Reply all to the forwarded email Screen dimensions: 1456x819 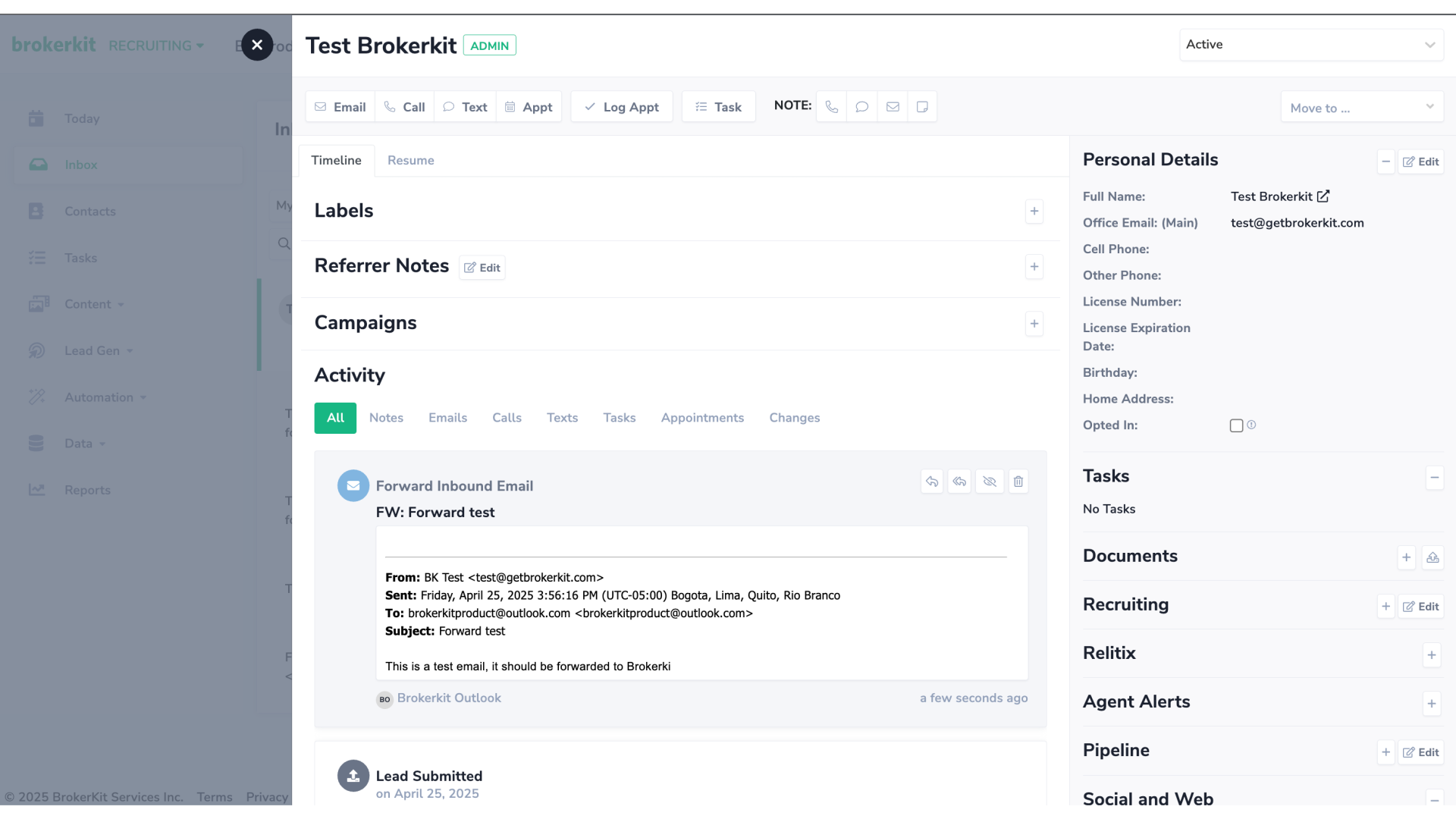(x=959, y=482)
